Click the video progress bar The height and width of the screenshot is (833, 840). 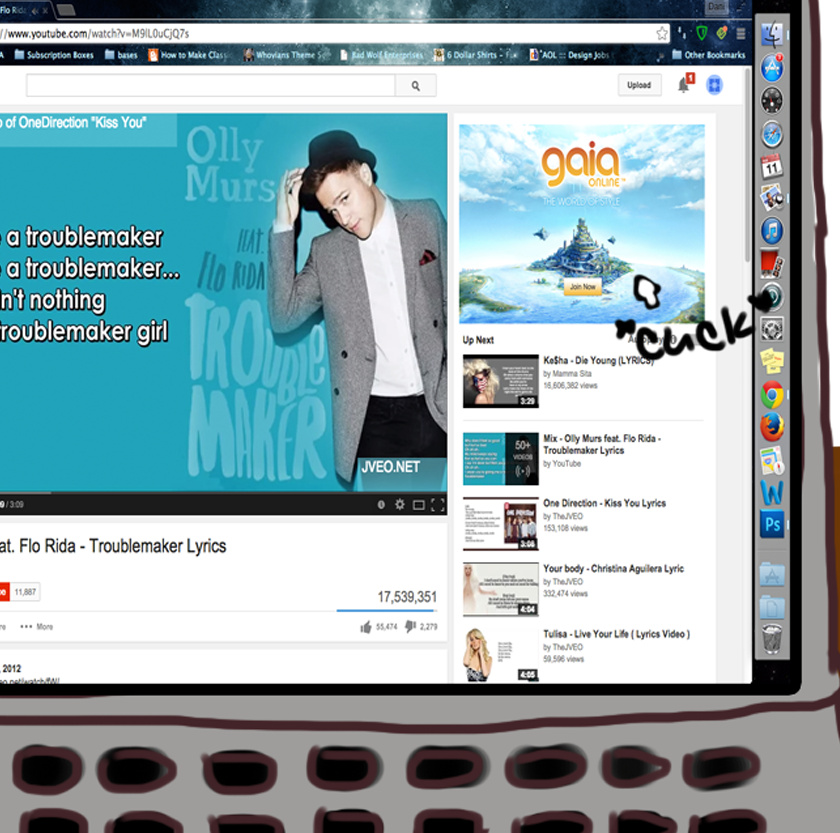pos(200,493)
